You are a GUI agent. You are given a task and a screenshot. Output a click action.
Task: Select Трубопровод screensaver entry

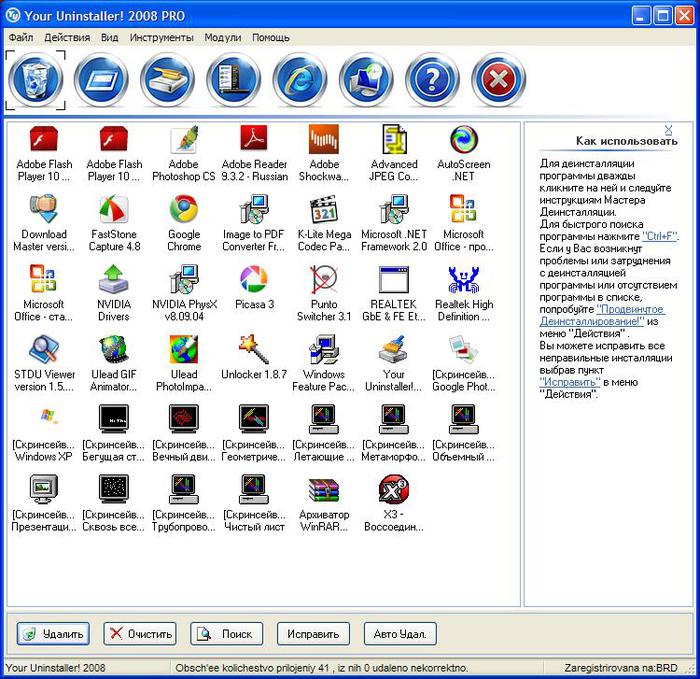pyautogui.click(x=184, y=504)
